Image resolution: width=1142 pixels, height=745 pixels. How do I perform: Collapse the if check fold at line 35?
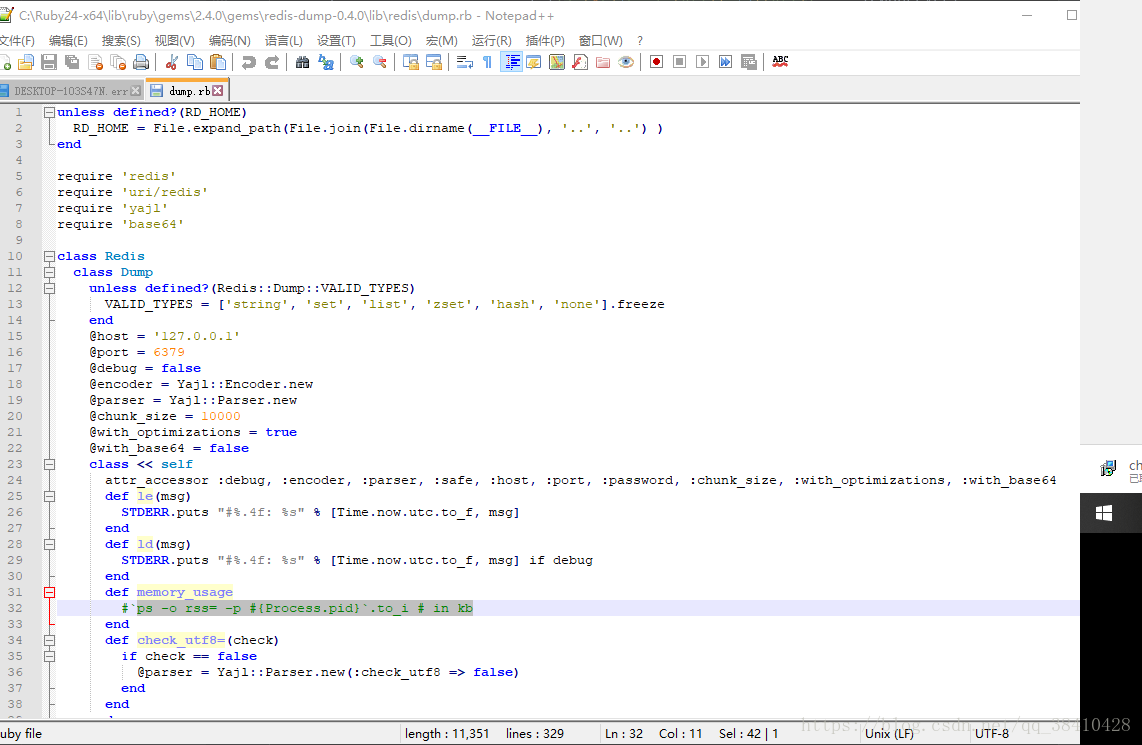[50, 657]
